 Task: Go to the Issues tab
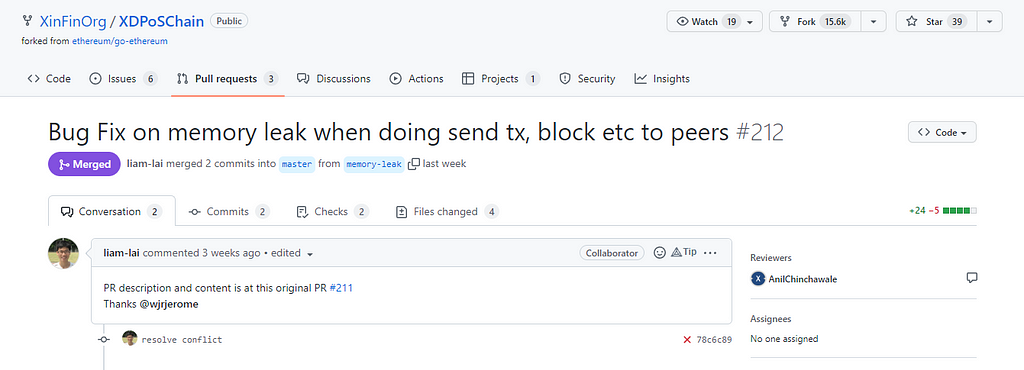(x=123, y=79)
